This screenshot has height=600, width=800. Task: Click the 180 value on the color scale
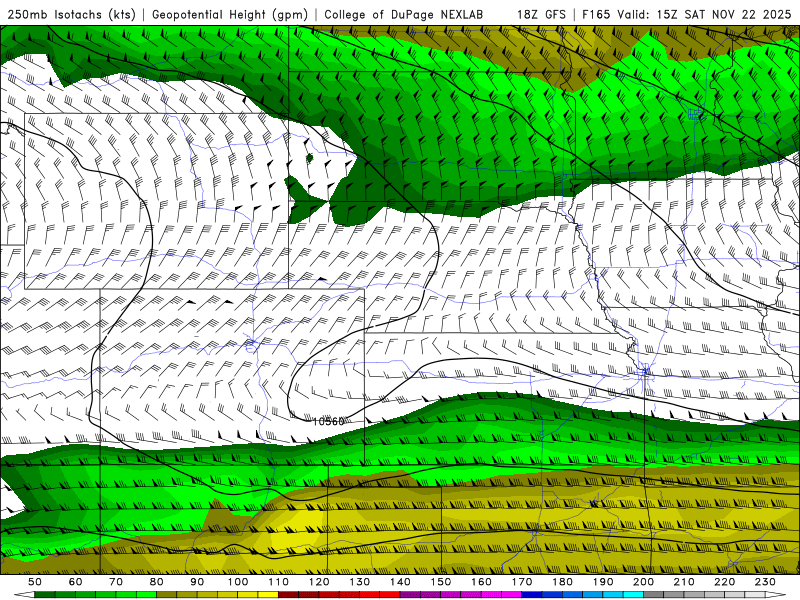click(x=562, y=582)
